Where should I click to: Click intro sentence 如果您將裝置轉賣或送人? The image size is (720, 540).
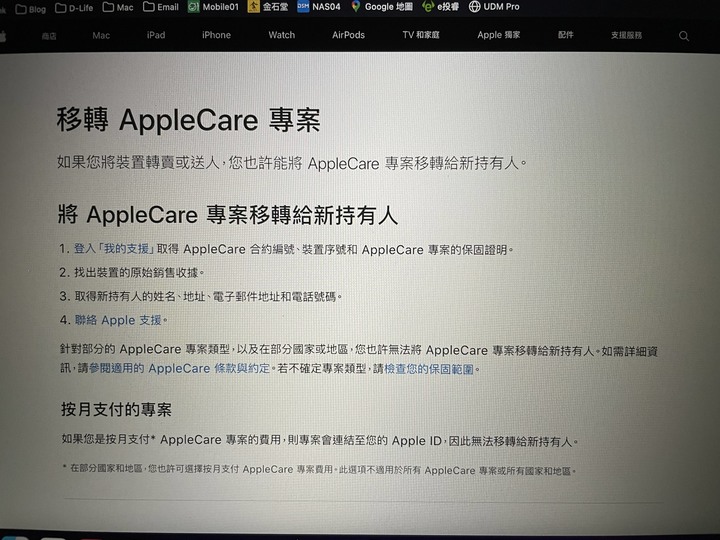(292, 163)
